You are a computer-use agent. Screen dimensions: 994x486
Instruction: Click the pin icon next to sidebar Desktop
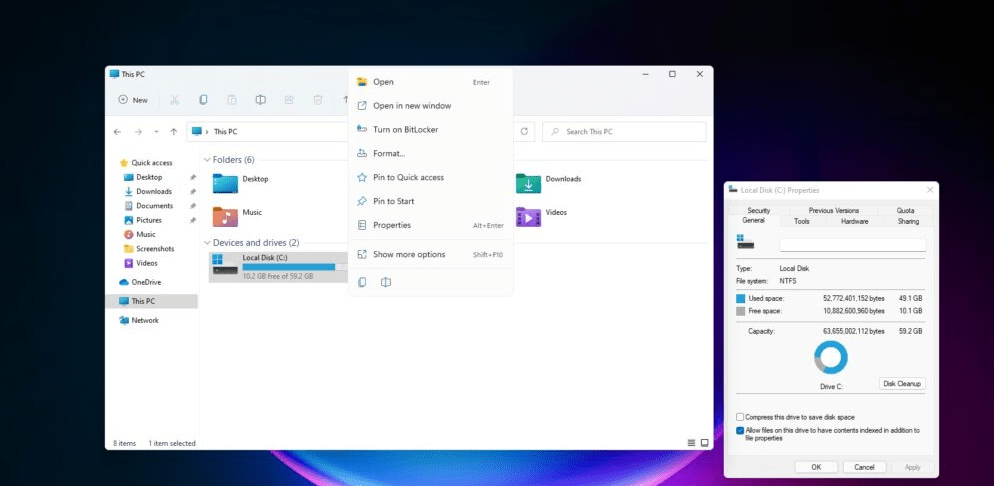click(x=193, y=177)
